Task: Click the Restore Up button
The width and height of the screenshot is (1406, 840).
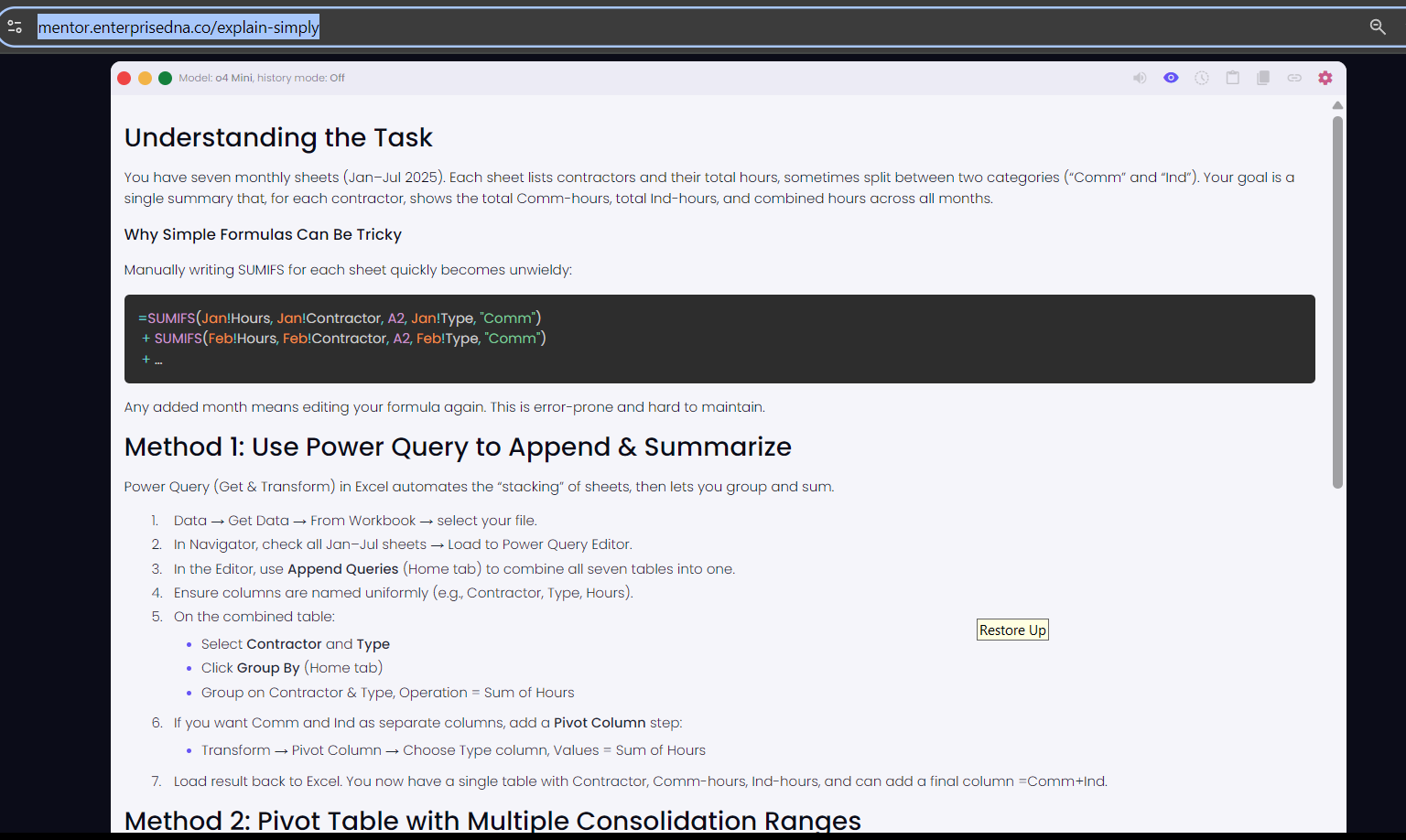Action: tap(1012, 630)
